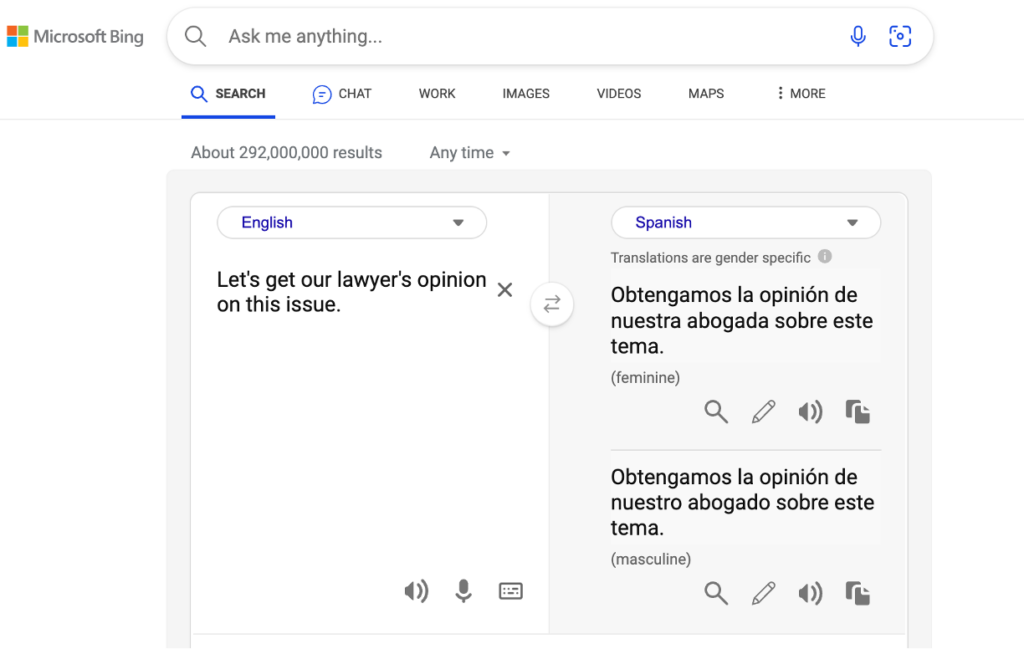Screen dimensions: 1024x649
Task: Open the Spanish target language dropdown
Action: [x=745, y=222]
